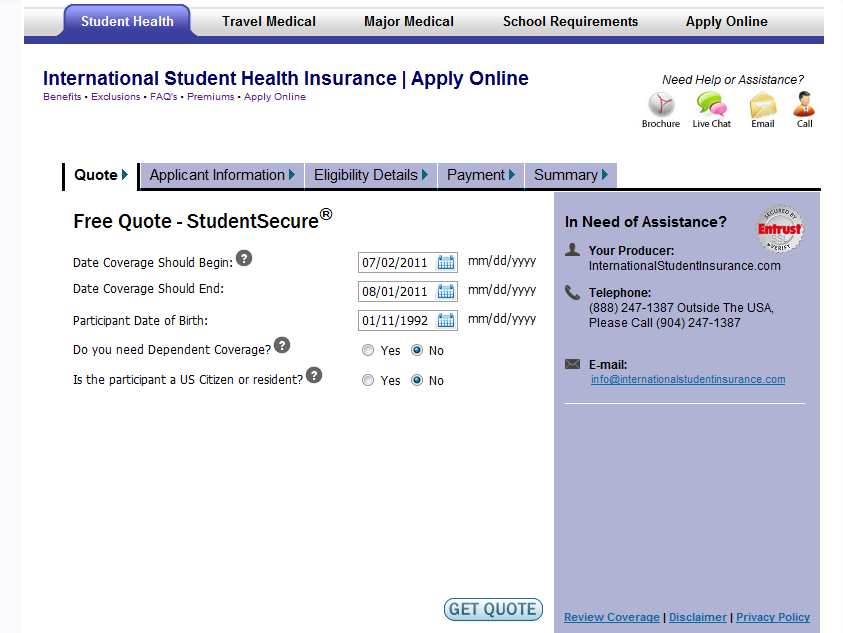Screen dimensions: 843x633
Task: Select the Quote step tab
Action: (101, 175)
